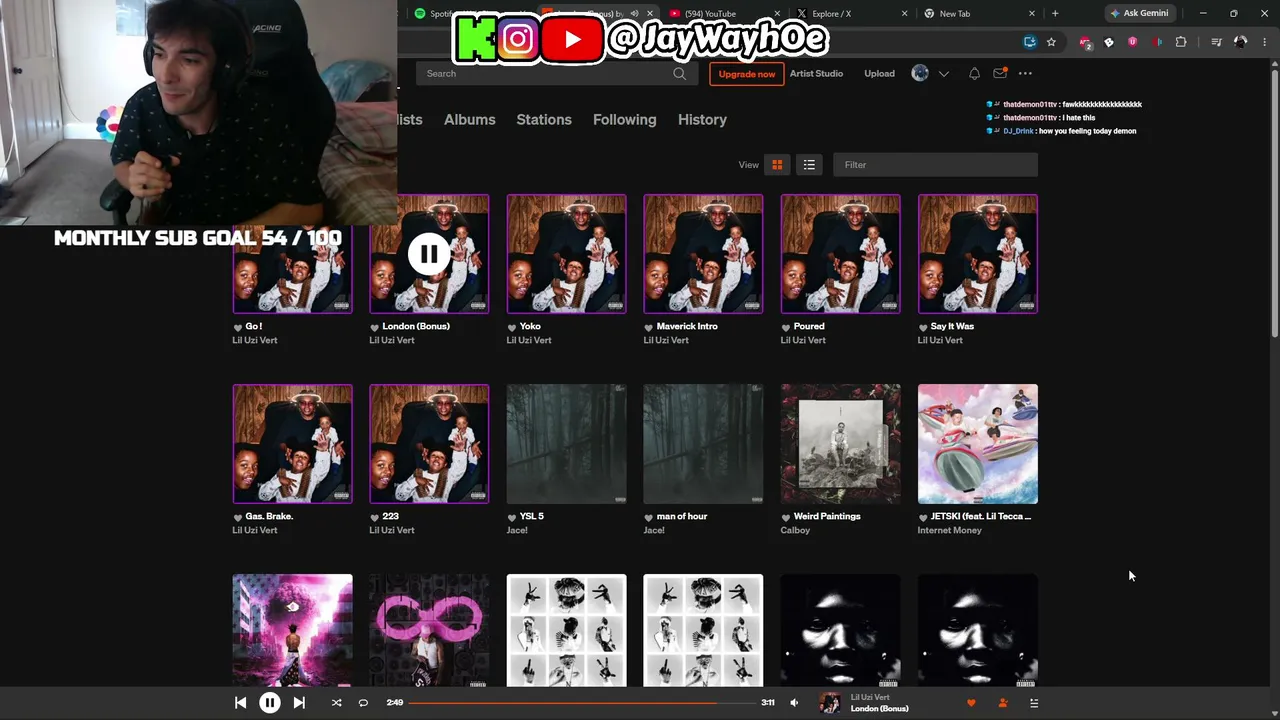
Task: Toggle the like heart for Weird Paintings
Action: [x=786, y=517]
